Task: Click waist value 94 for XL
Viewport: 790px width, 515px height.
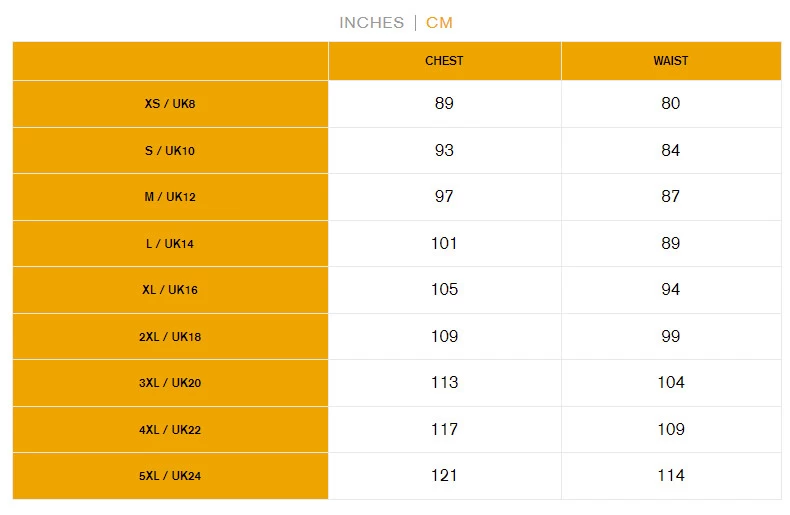Action: pos(670,290)
